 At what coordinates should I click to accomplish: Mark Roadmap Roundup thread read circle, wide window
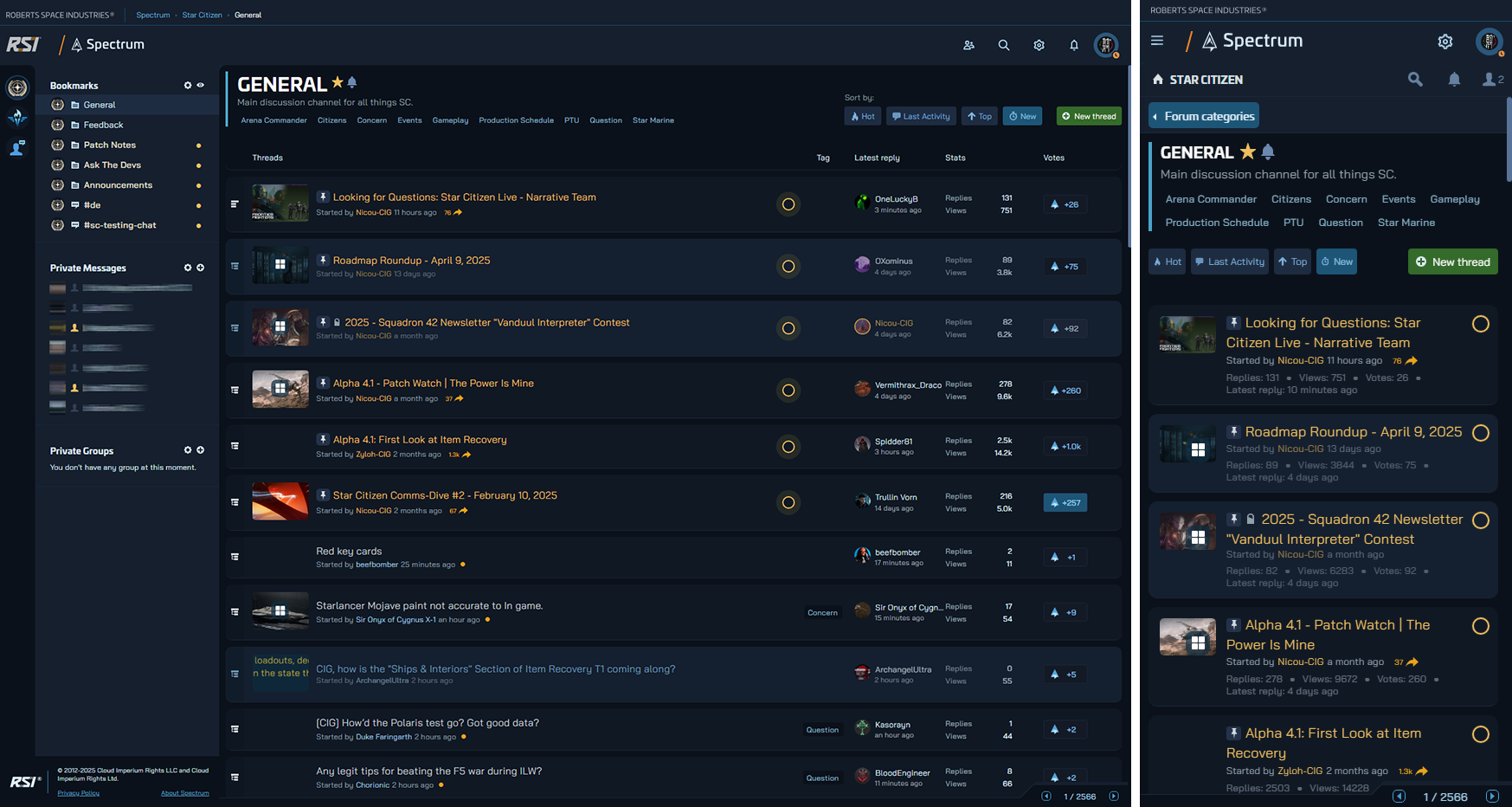pyautogui.click(x=788, y=266)
